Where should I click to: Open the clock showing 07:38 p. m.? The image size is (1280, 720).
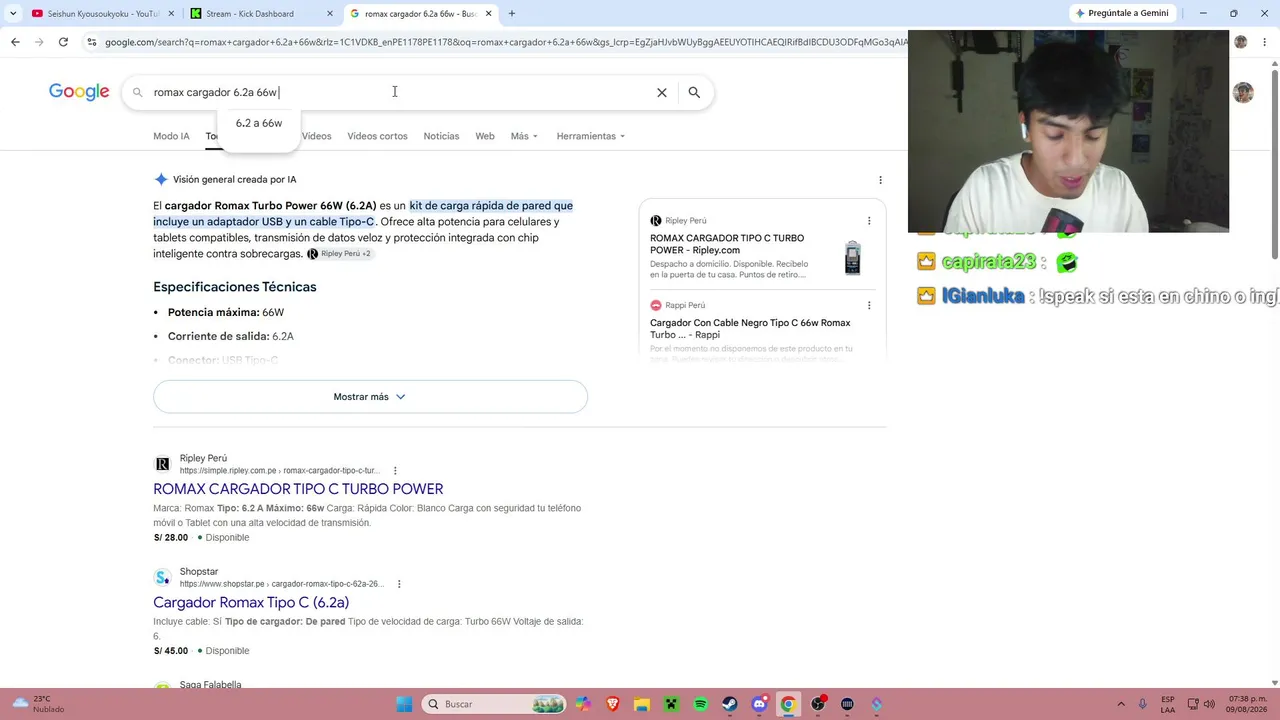(1248, 704)
